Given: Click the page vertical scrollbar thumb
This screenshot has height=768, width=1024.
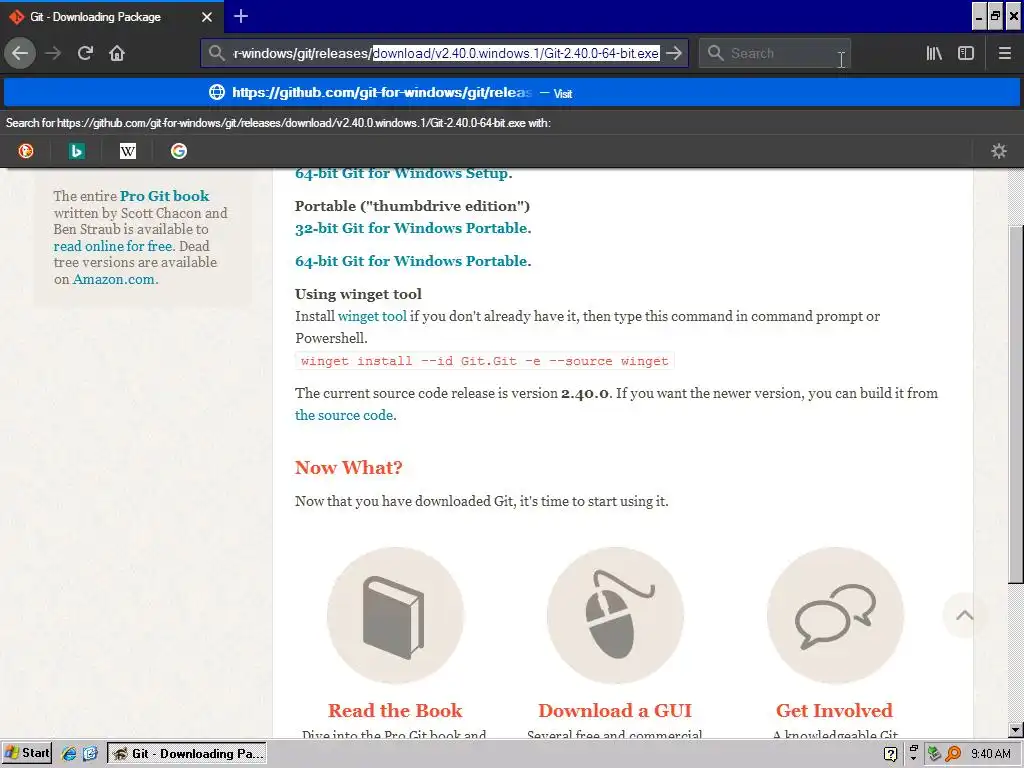Looking at the screenshot, I should [x=1016, y=404].
